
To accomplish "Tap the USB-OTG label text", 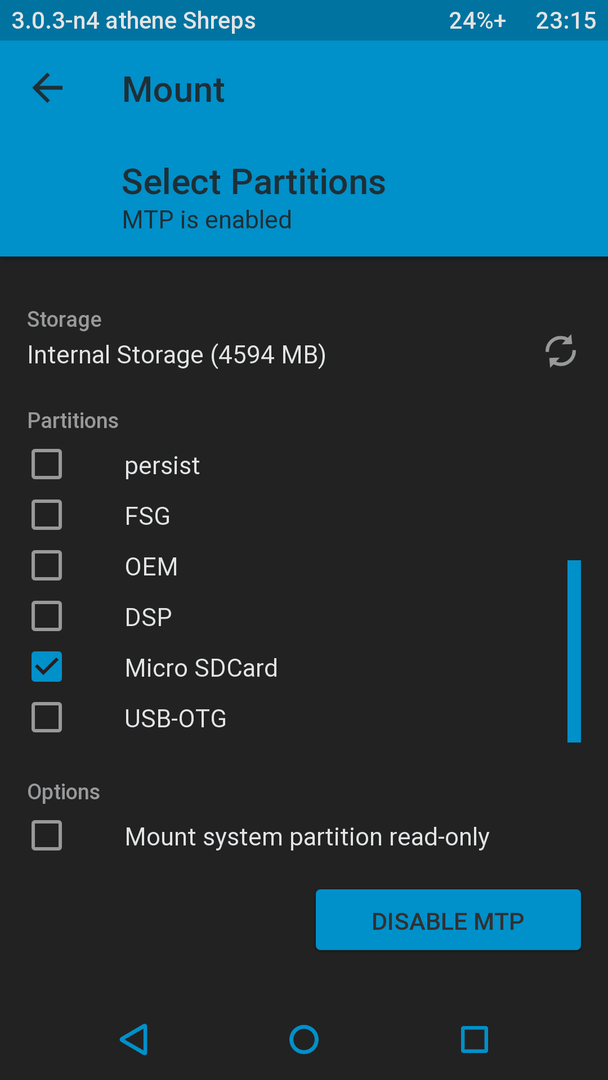I will (x=176, y=719).
